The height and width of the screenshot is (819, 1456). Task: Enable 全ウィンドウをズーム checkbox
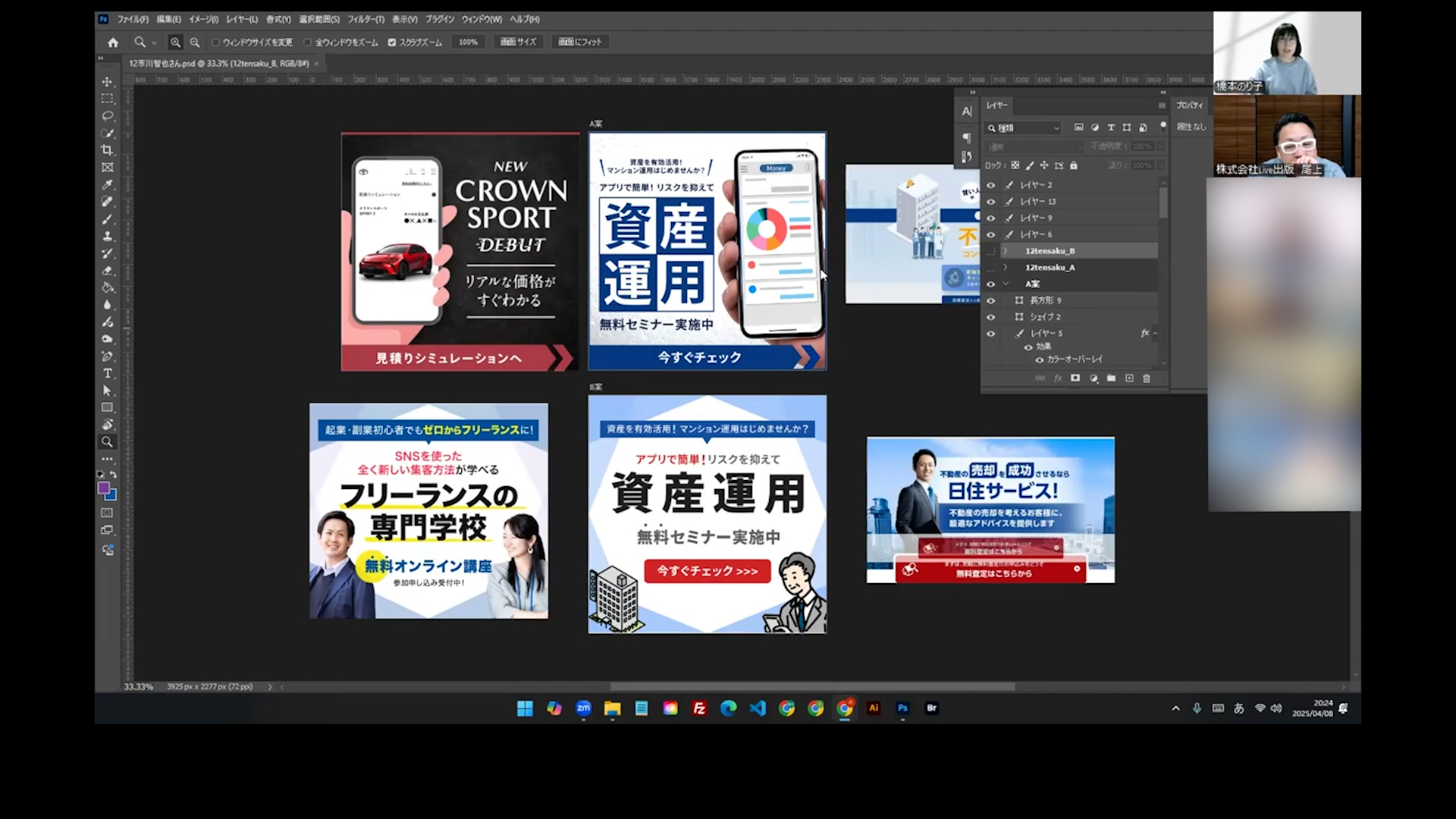307,42
